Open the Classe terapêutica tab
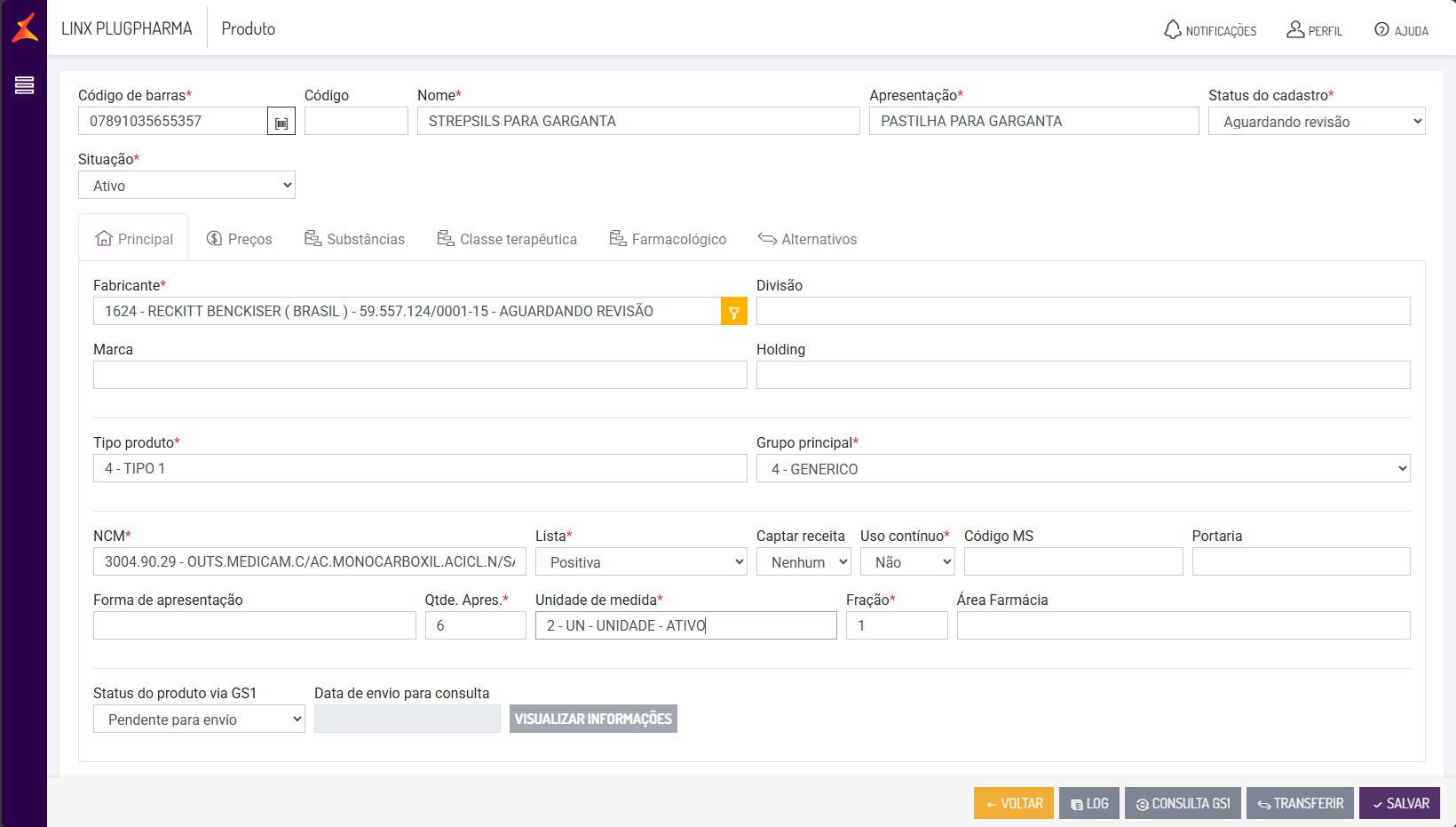Viewport: 1456px width, 827px height. [x=507, y=239]
